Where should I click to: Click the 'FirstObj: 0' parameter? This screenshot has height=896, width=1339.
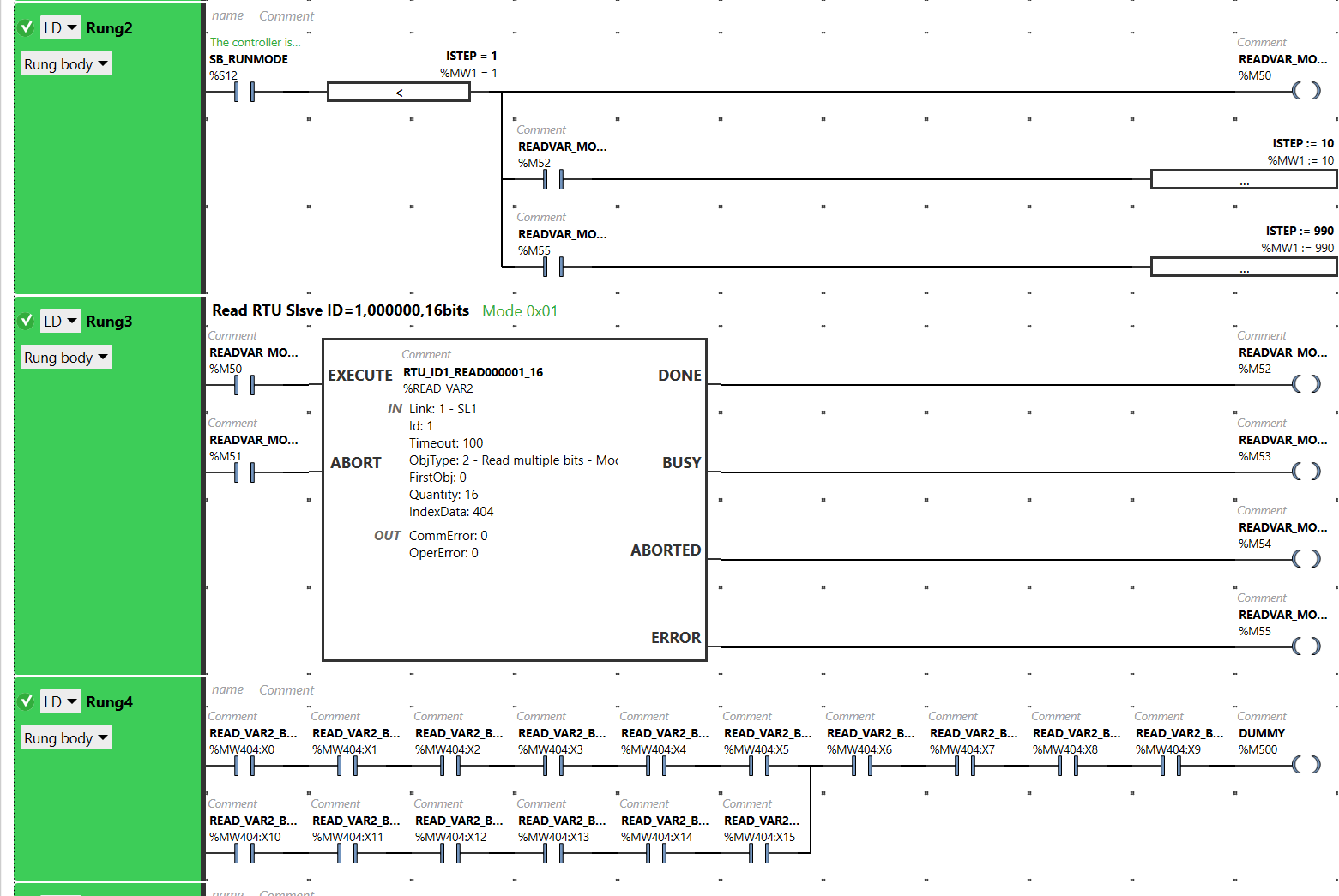pyautogui.click(x=437, y=478)
